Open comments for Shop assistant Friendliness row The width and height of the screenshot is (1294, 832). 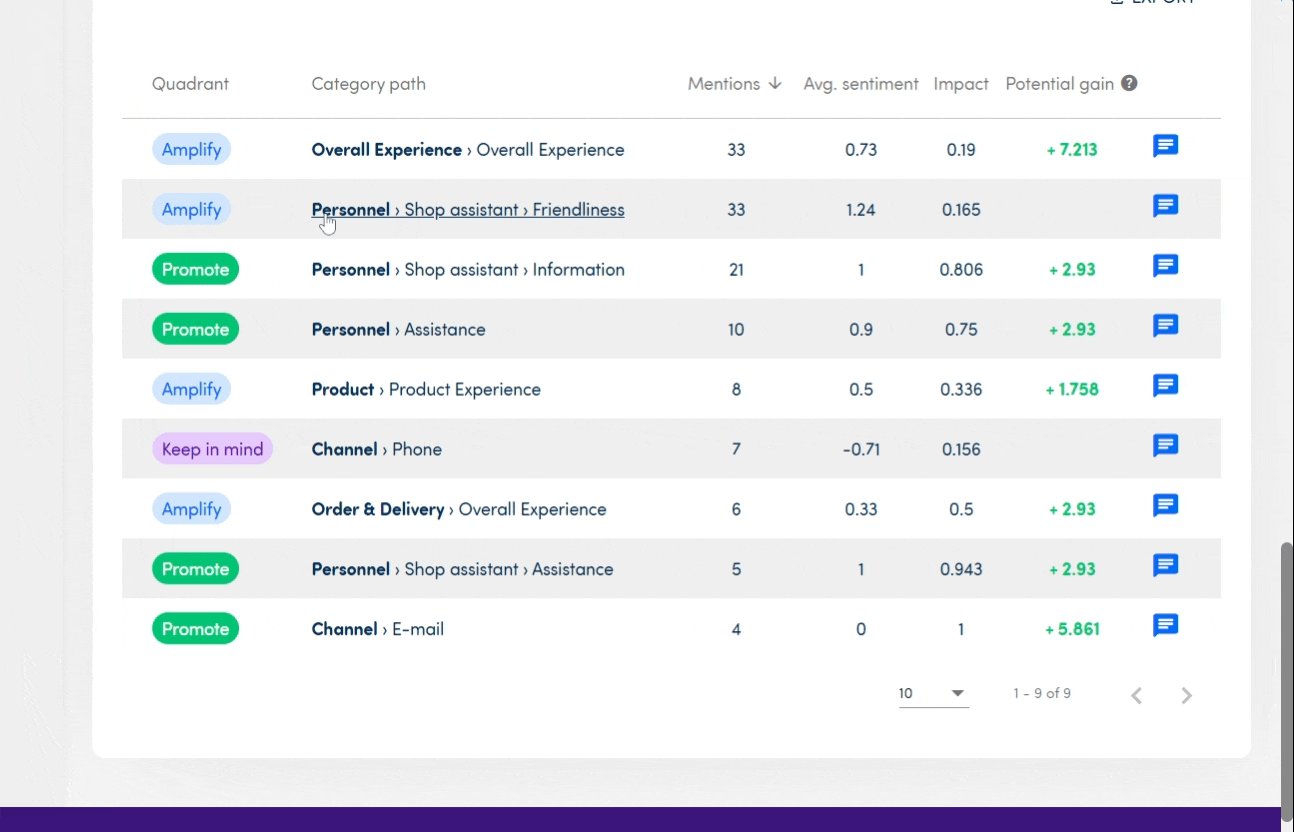point(1165,207)
